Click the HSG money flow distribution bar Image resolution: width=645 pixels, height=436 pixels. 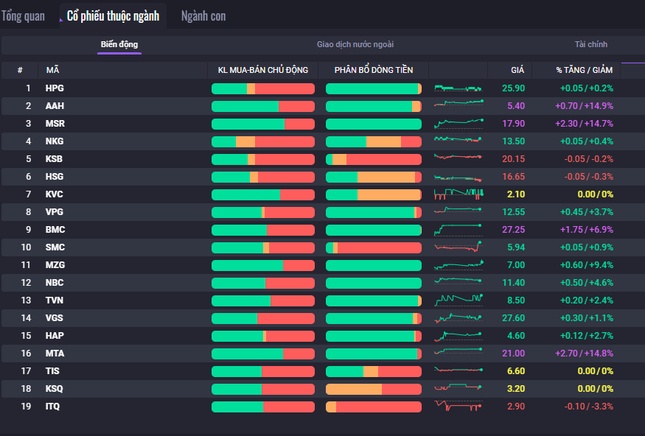coord(373,177)
